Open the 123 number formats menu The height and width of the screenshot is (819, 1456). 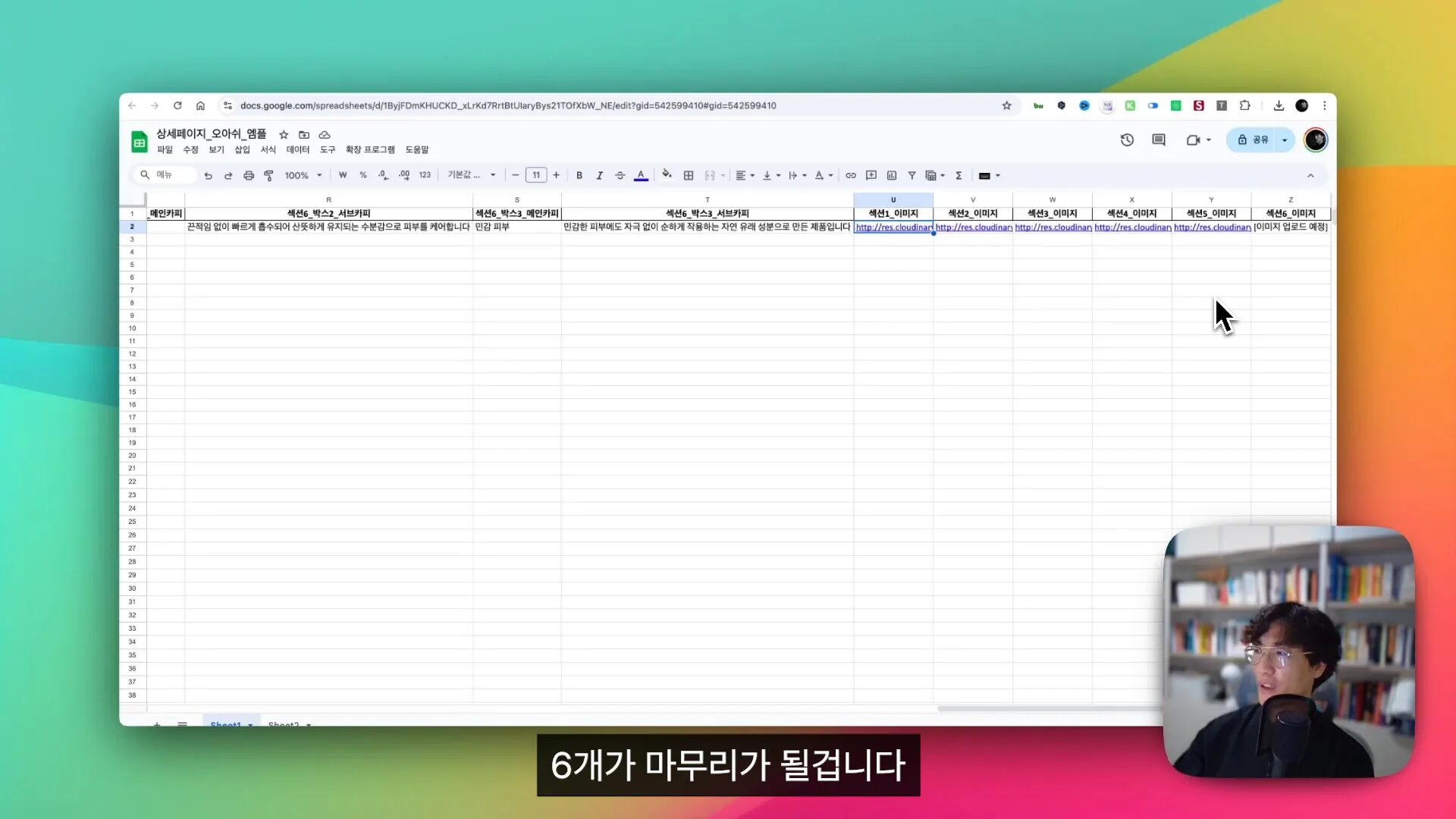pyautogui.click(x=425, y=175)
